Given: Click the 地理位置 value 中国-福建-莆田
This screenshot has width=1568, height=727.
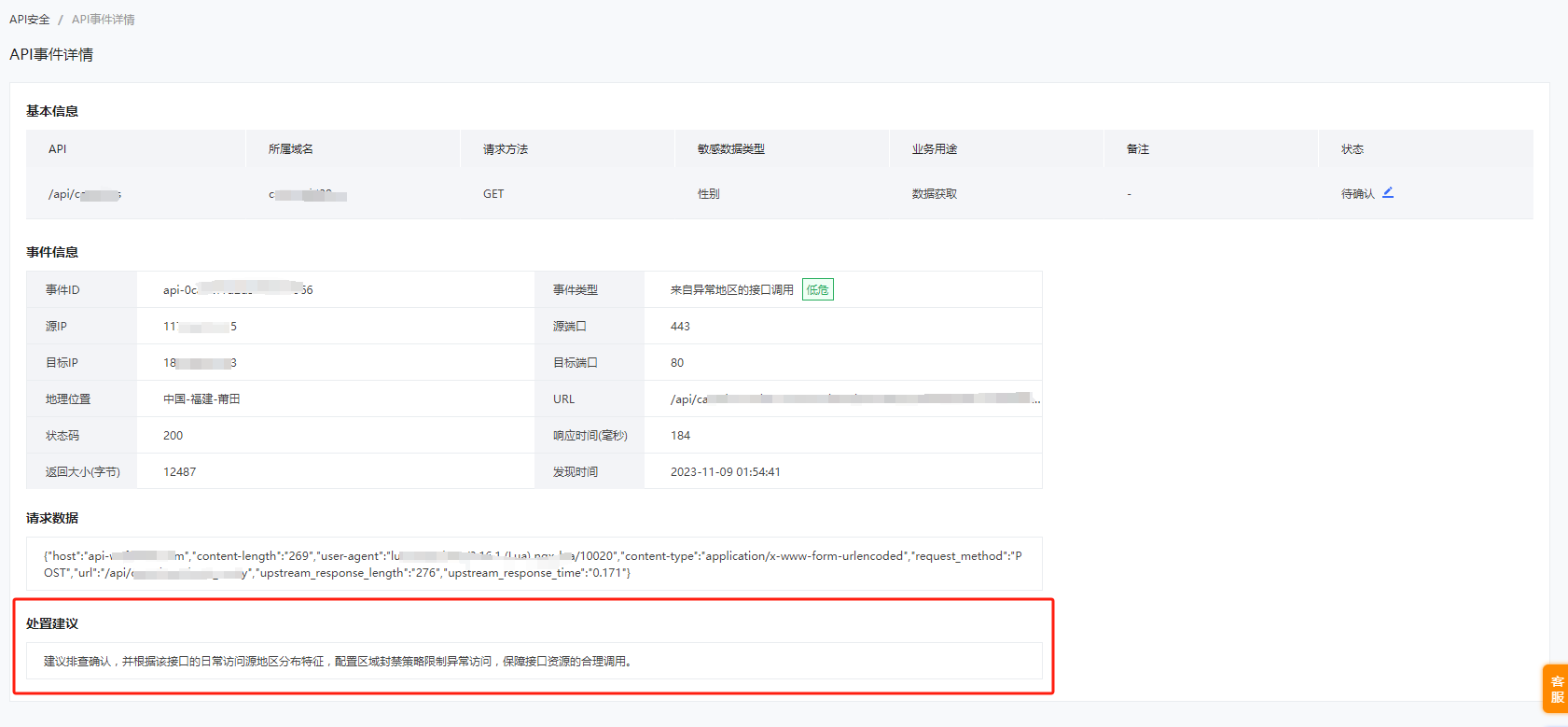Looking at the screenshot, I should click(x=201, y=398).
